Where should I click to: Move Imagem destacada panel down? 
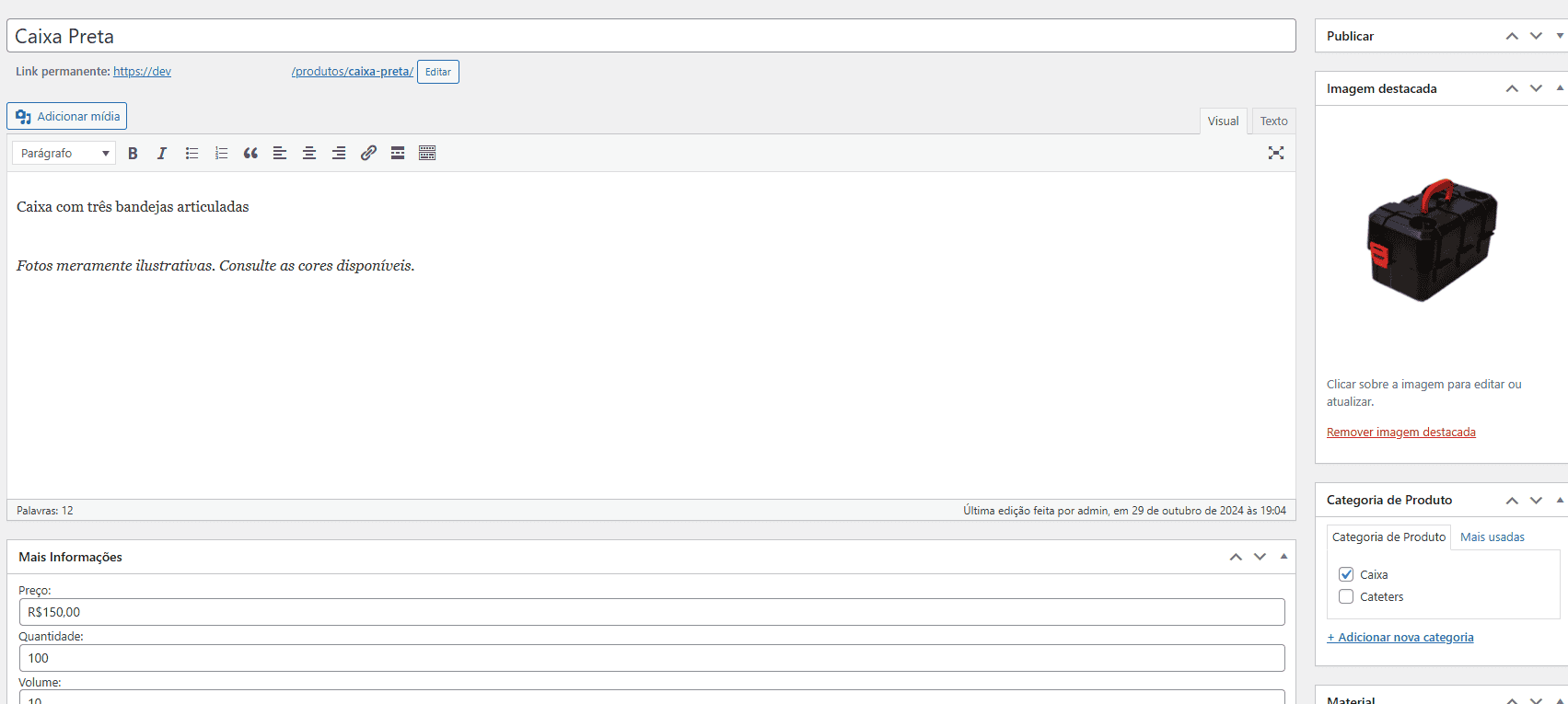1536,88
